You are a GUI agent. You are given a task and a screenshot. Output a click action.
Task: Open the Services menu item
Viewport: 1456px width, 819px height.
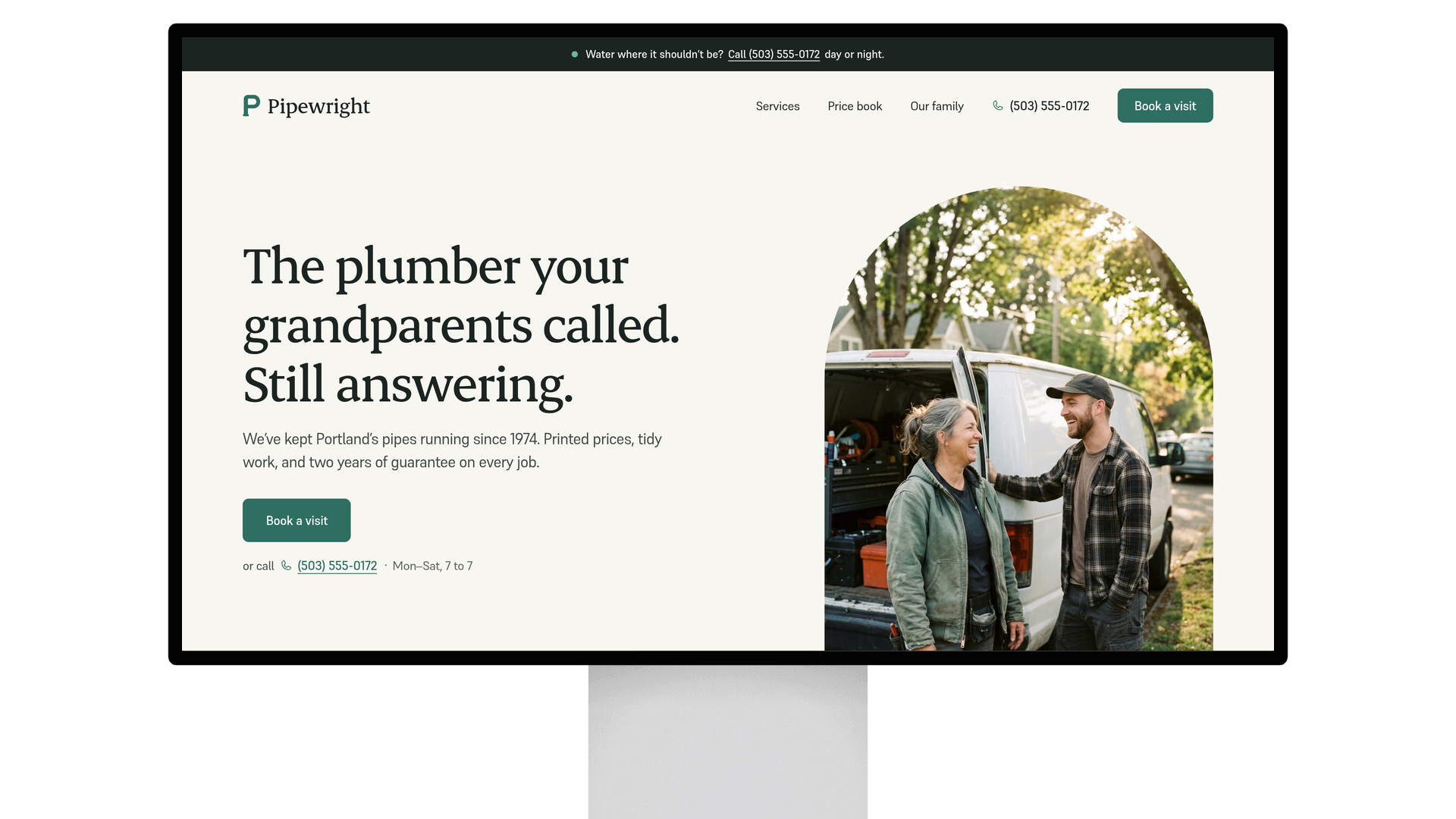click(777, 106)
